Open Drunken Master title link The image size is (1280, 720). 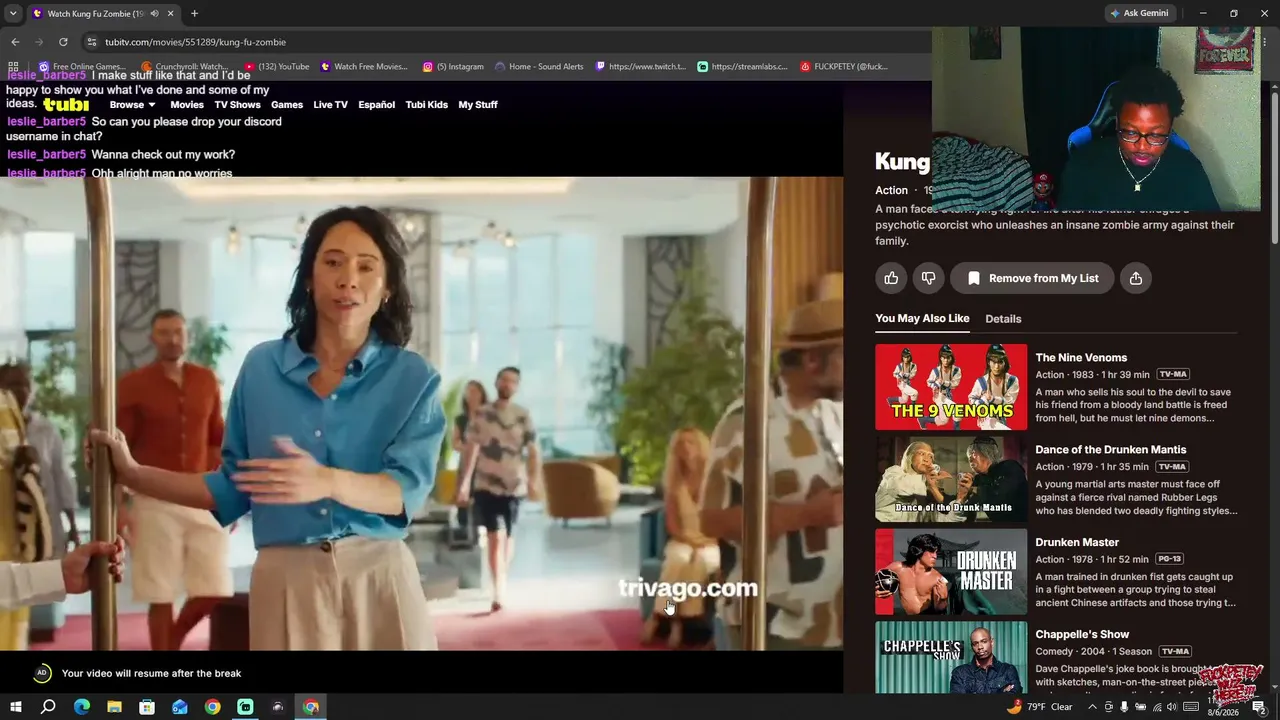[x=1077, y=542]
